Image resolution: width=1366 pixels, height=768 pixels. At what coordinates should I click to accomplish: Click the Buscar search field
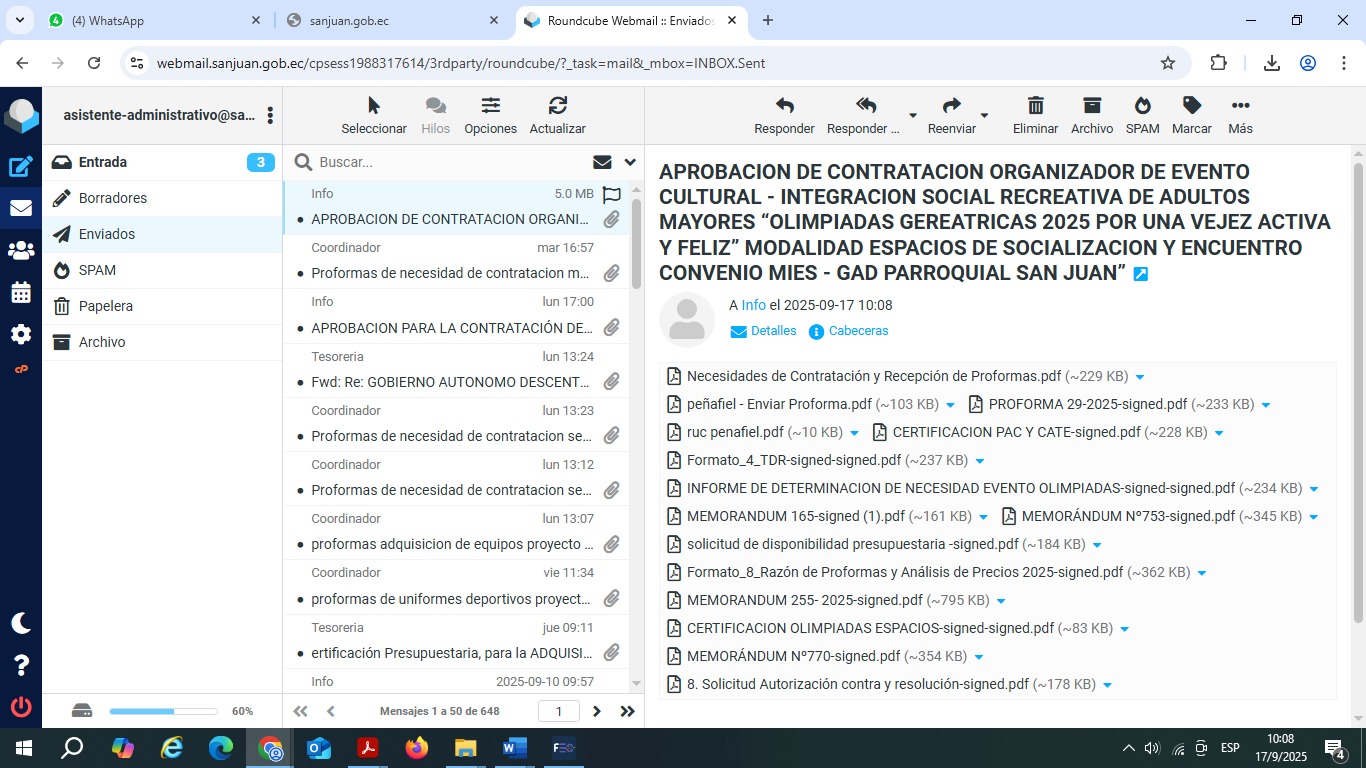pos(450,162)
